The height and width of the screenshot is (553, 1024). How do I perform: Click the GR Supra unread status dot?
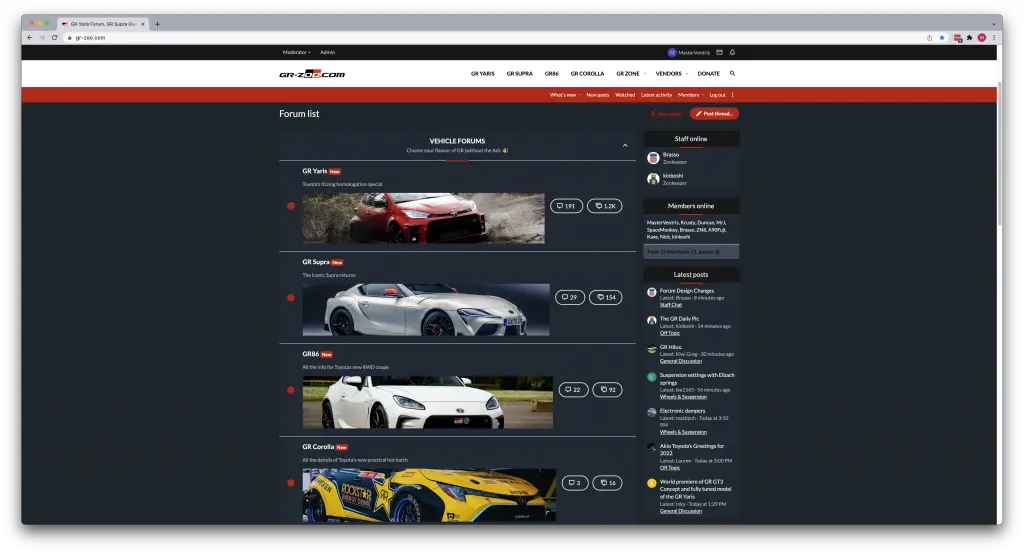click(291, 298)
